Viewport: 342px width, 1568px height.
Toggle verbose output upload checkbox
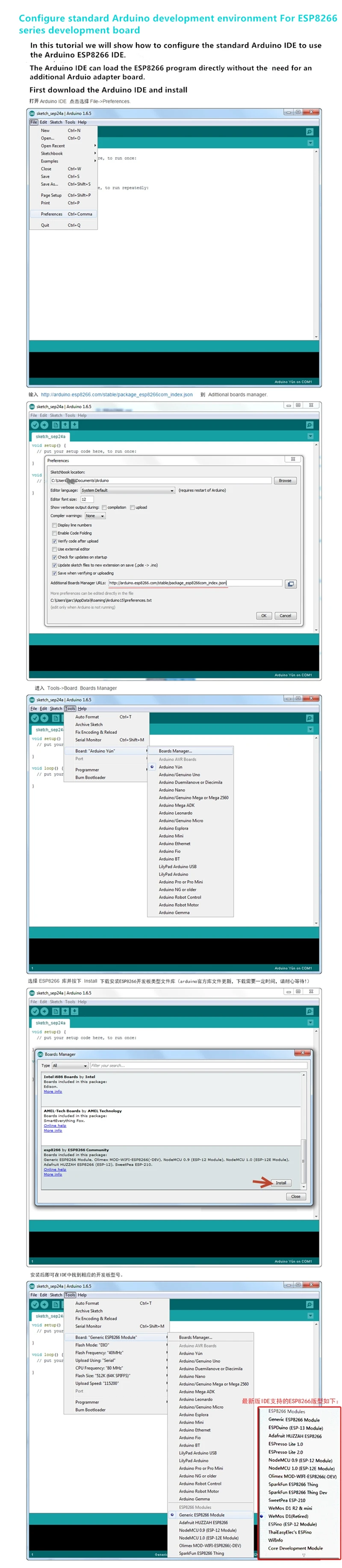coord(132,507)
